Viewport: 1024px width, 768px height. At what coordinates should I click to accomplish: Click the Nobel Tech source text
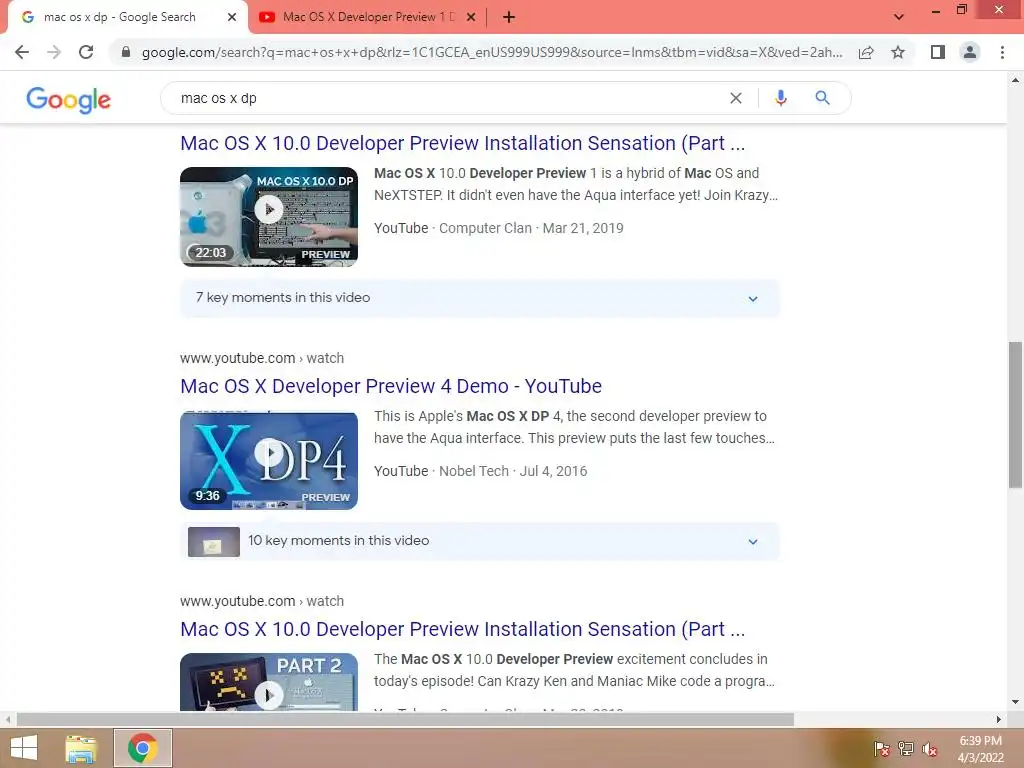(x=473, y=471)
